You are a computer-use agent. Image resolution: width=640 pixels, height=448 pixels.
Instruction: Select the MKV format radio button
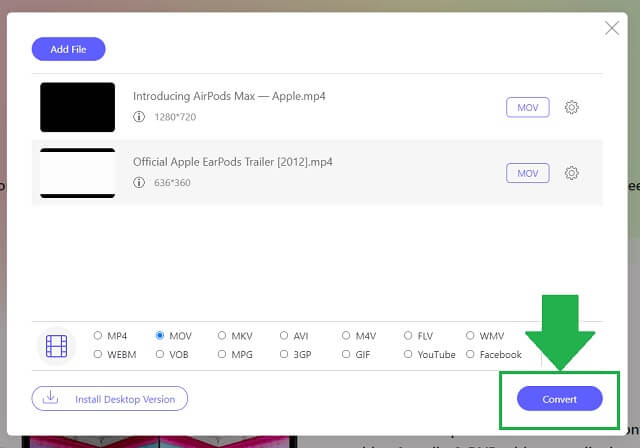(x=222, y=335)
